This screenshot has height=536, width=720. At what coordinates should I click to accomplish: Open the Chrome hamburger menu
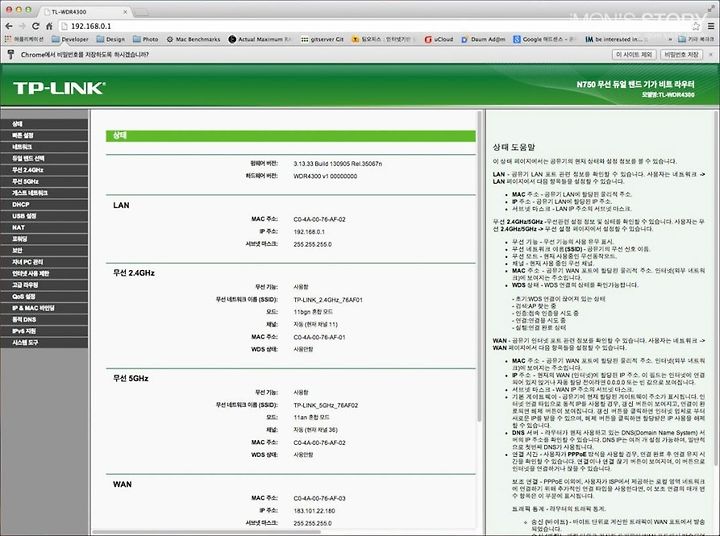point(710,26)
